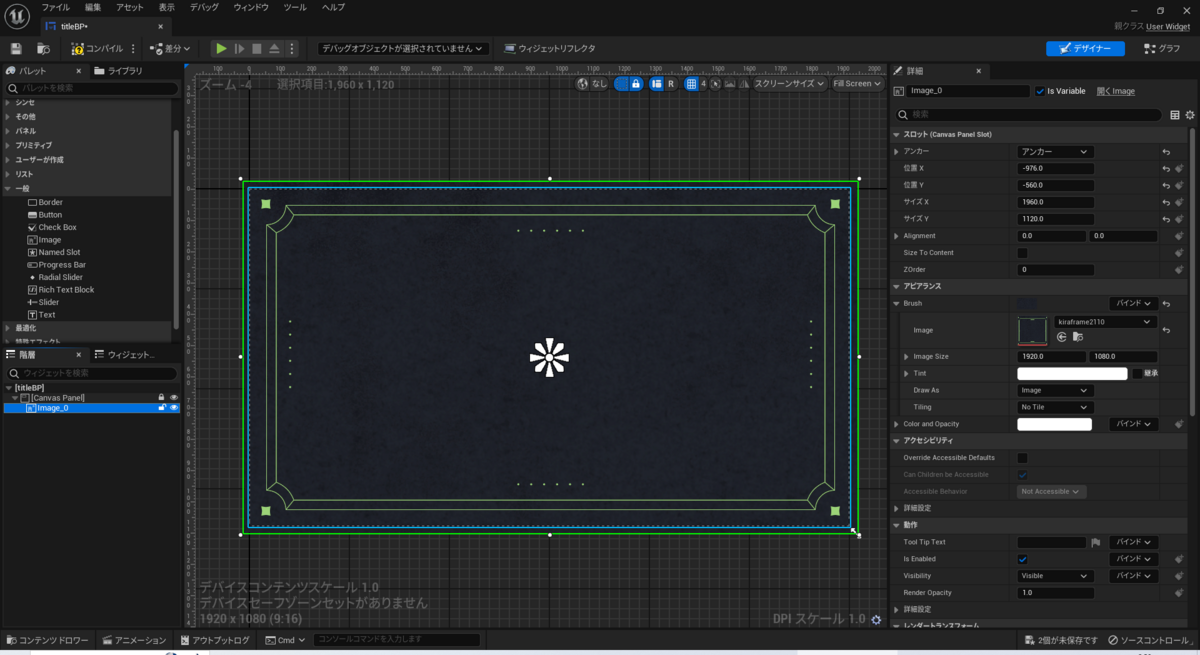
Task: Toggle the R button in viewport toolbar
Action: click(x=671, y=84)
